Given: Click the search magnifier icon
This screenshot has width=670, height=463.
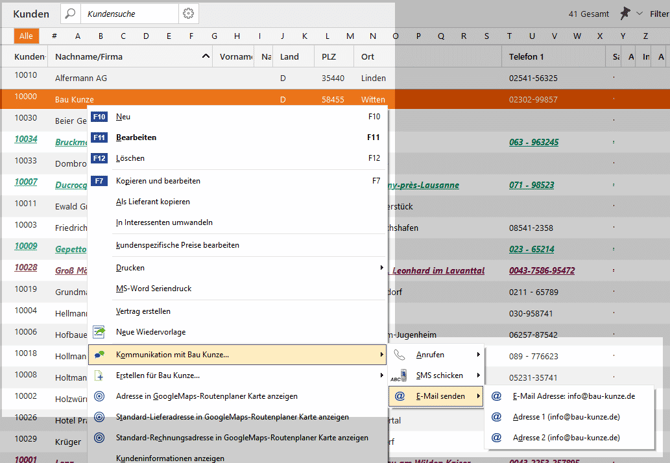Looking at the screenshot, I should [x=70, y=14].
